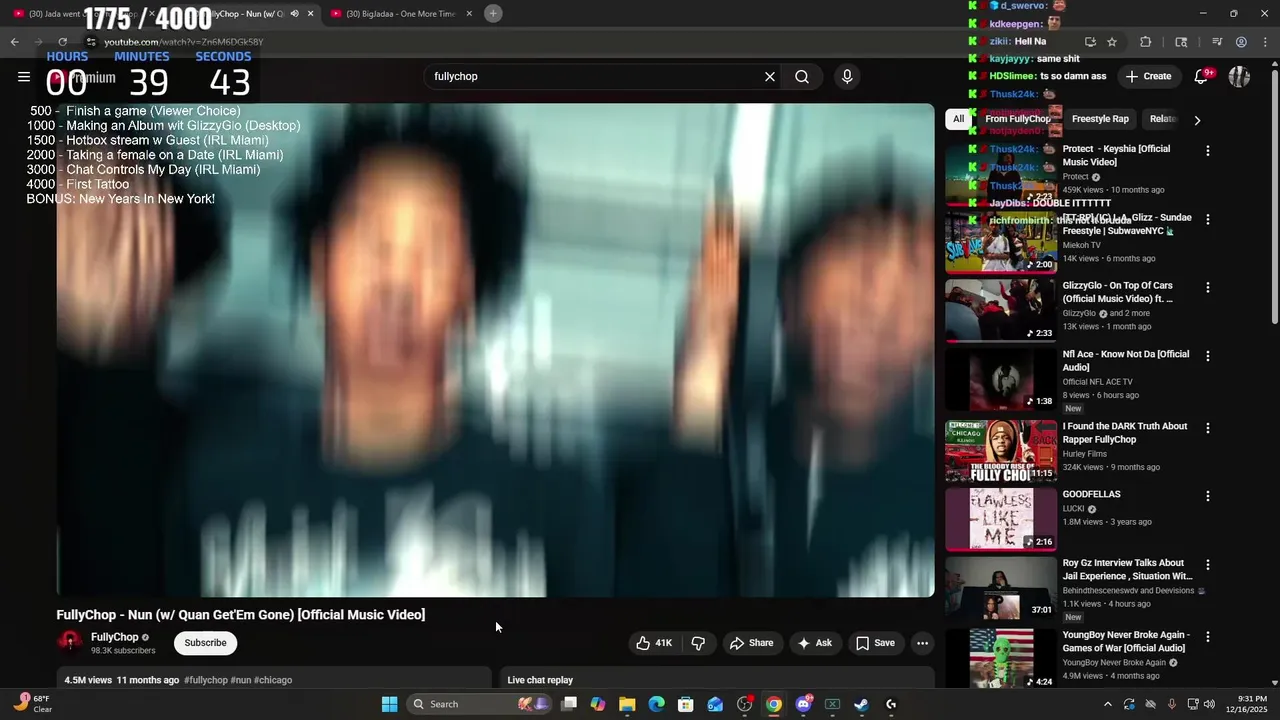
Task: Open options for GOODFELLAS video
Action: pyautogui.click(x=1208, y=496)
